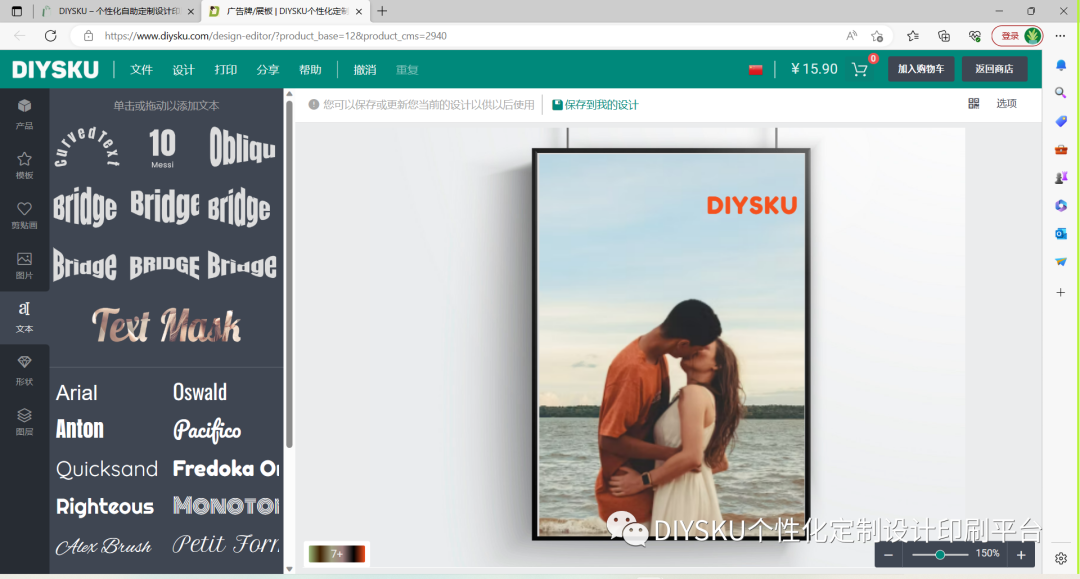Click the DIYSKU logo
Screen dimensions: 1080x579
coord(55,70)
